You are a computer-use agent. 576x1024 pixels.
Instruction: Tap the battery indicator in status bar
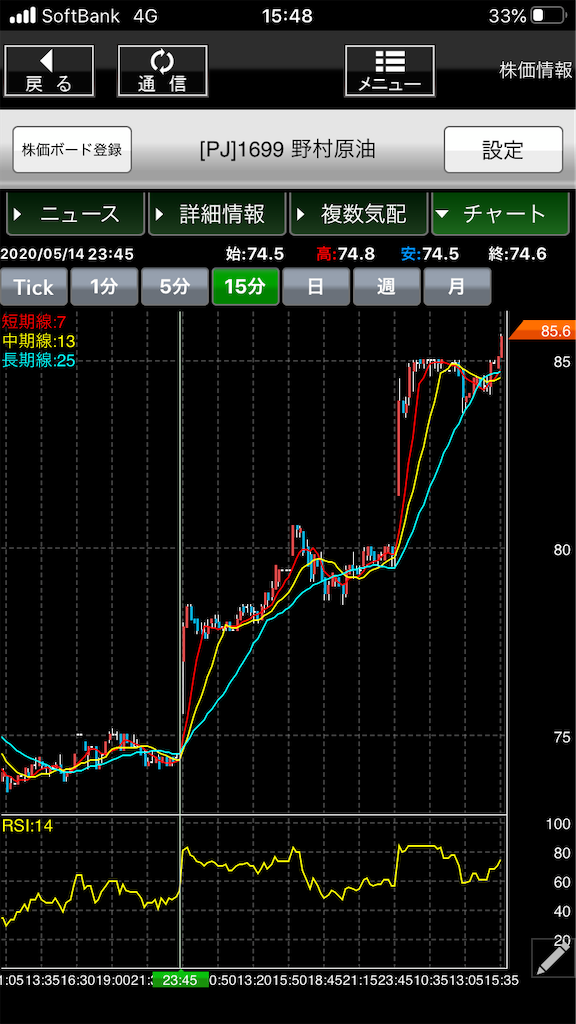click(x=549, y=16)
